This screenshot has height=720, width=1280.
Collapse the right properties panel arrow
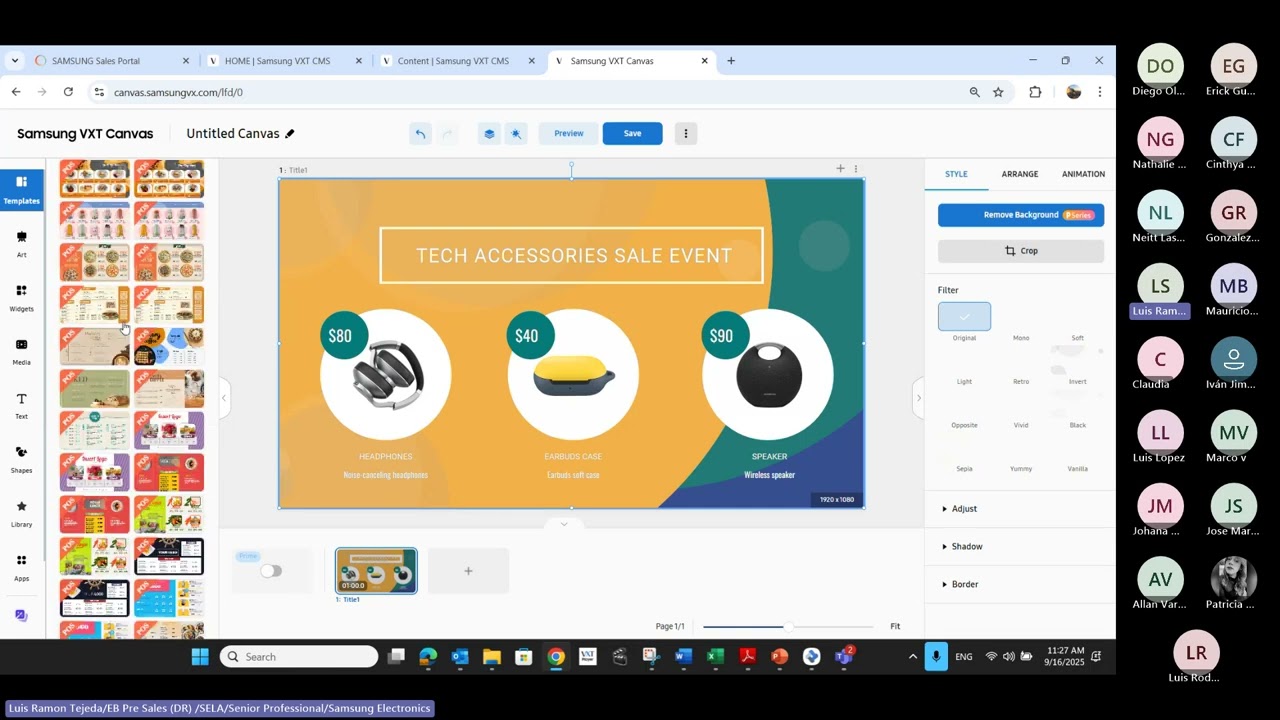pos(918,398)
